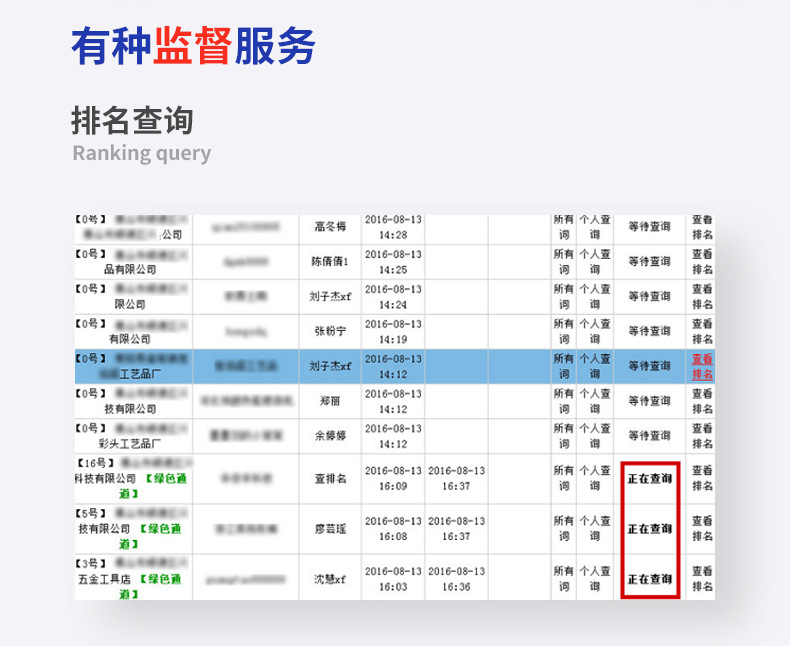790x646 pixels.
Task: Click 查看排名 for the 沈慧xf row
Action: 702,578
